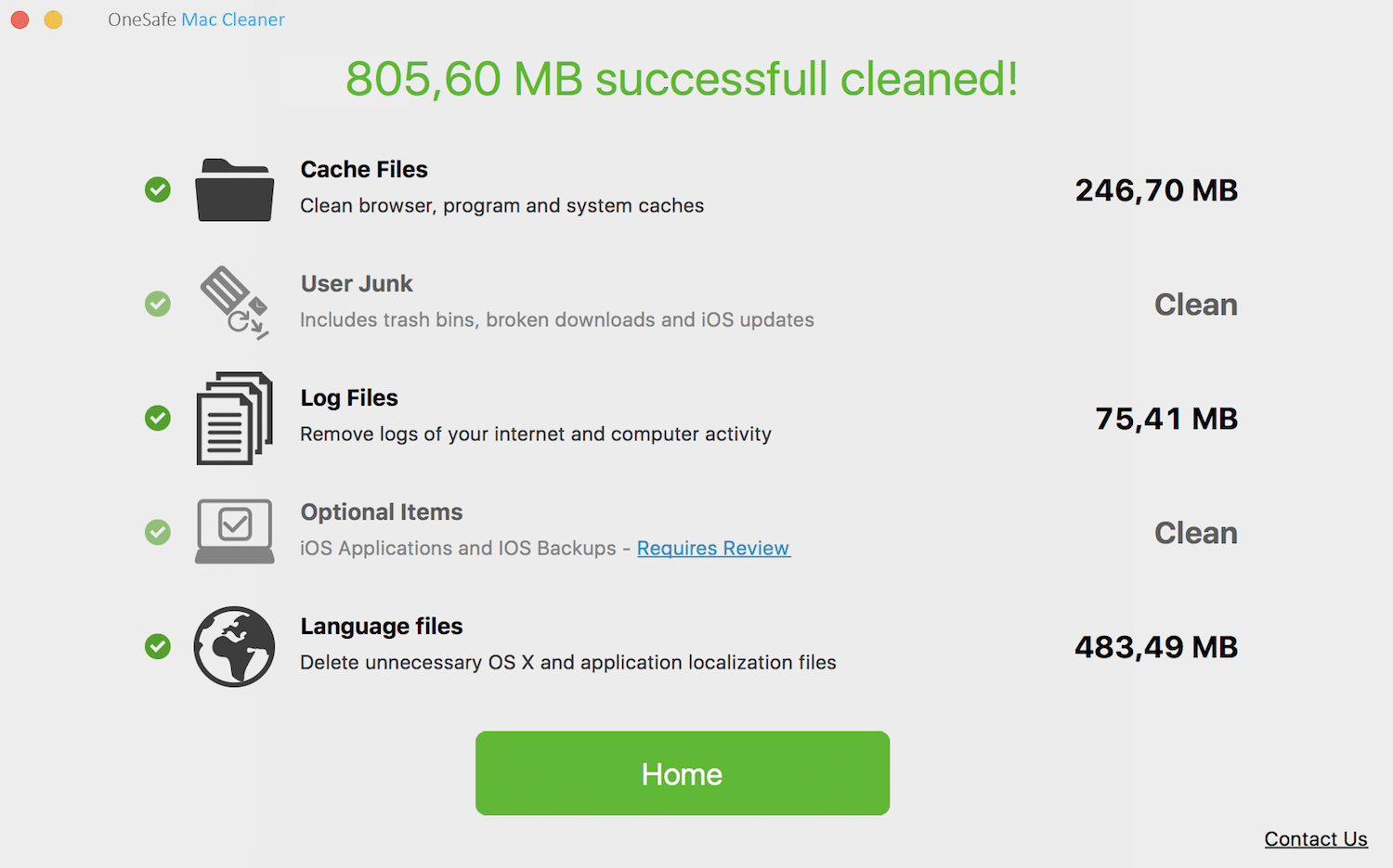Image resolution: width=1393 pixels, height=868 pixels.
Task: Toggle the Log Files green checkmark
Action: point(158,419)
